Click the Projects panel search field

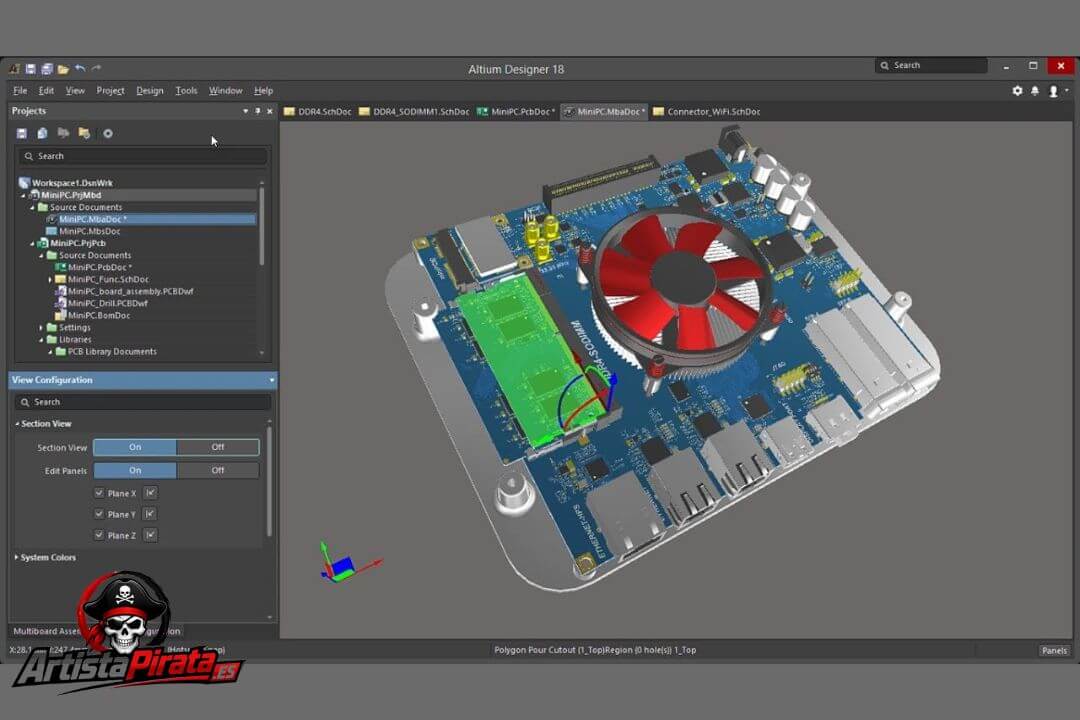[143, 156]
